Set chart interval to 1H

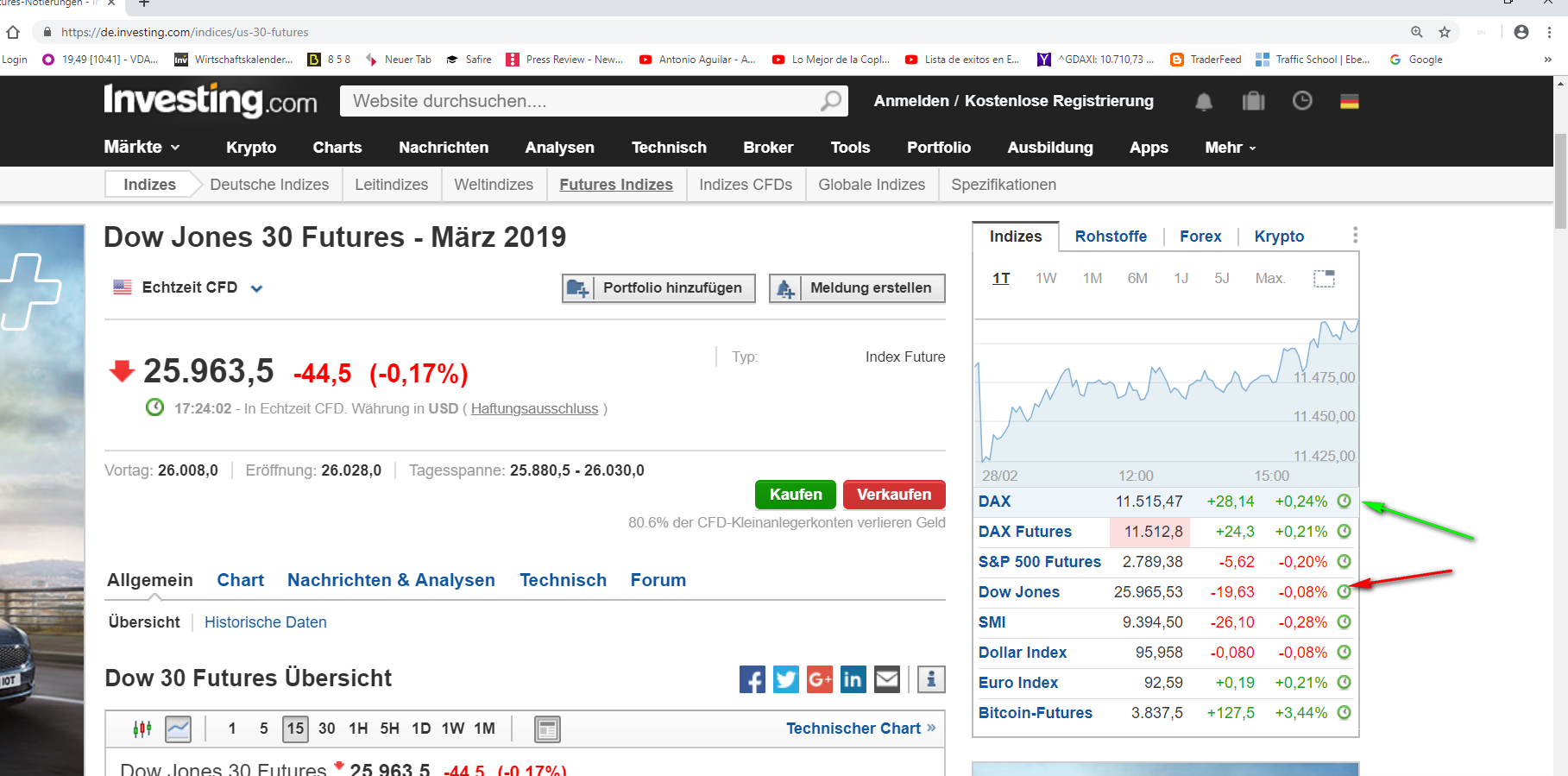tap(358, 729)
